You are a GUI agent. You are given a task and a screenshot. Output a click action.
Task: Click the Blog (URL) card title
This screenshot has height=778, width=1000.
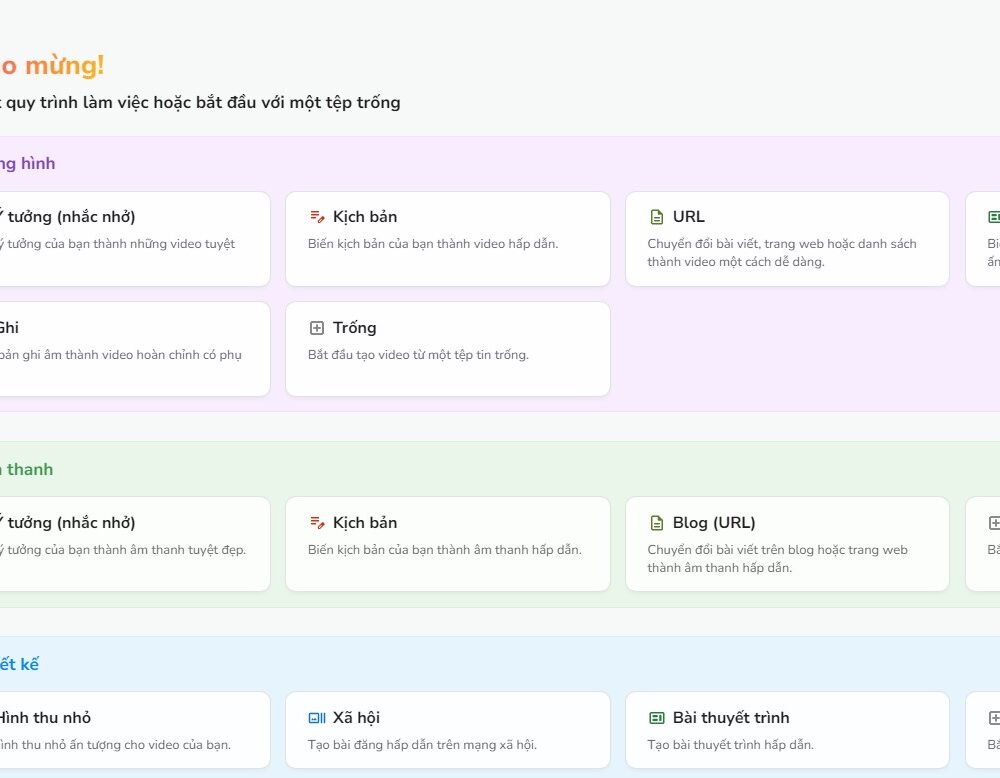click(x=714, y=523)
